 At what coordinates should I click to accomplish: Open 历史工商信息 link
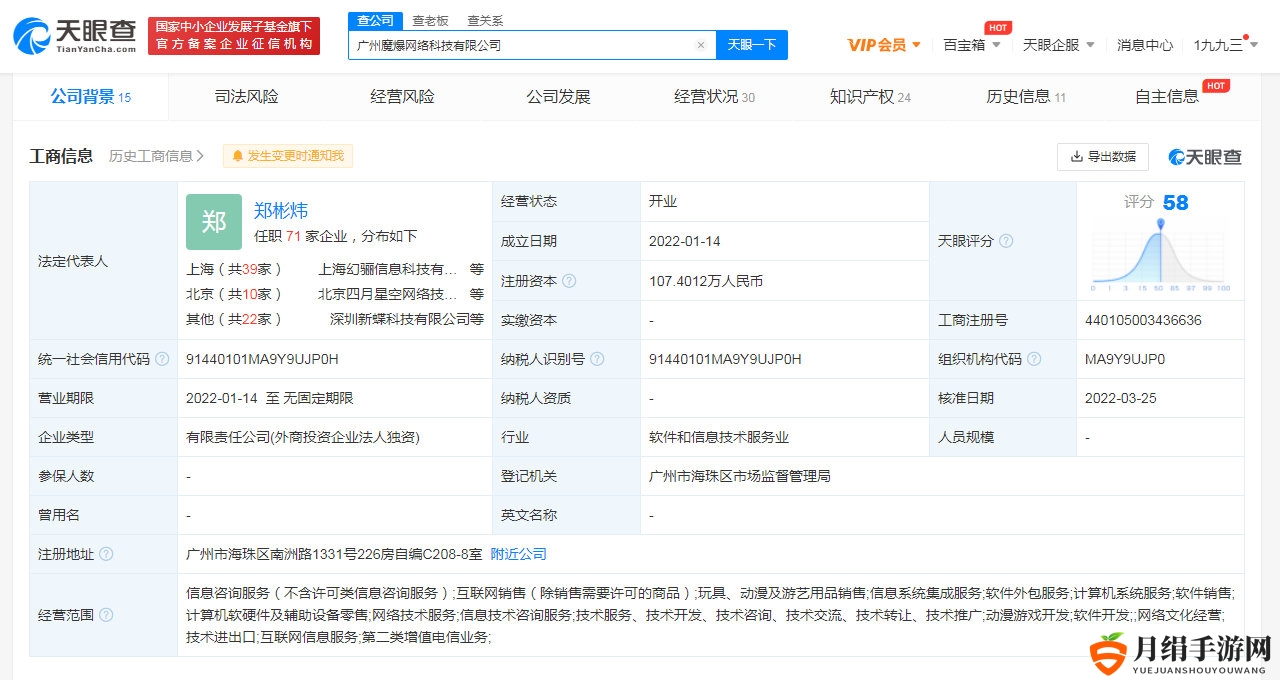(x=157, y=156)
